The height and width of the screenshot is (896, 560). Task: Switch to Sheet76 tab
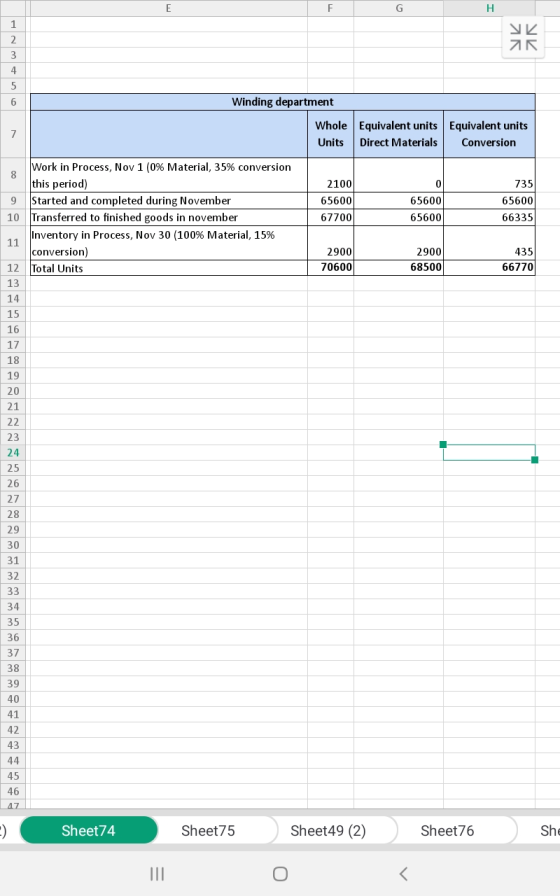(x=447, y=830)
